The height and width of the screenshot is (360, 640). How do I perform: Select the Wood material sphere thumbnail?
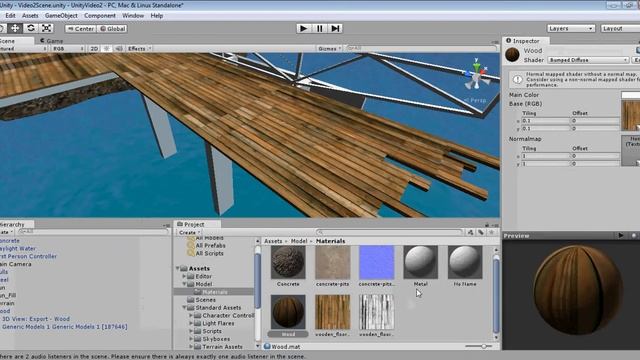(288, 312)
